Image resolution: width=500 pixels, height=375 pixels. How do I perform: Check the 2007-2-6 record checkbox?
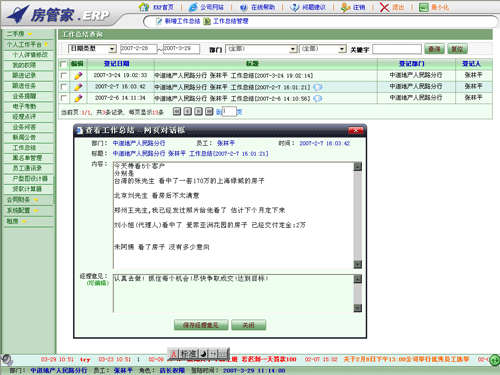(64, 98)
